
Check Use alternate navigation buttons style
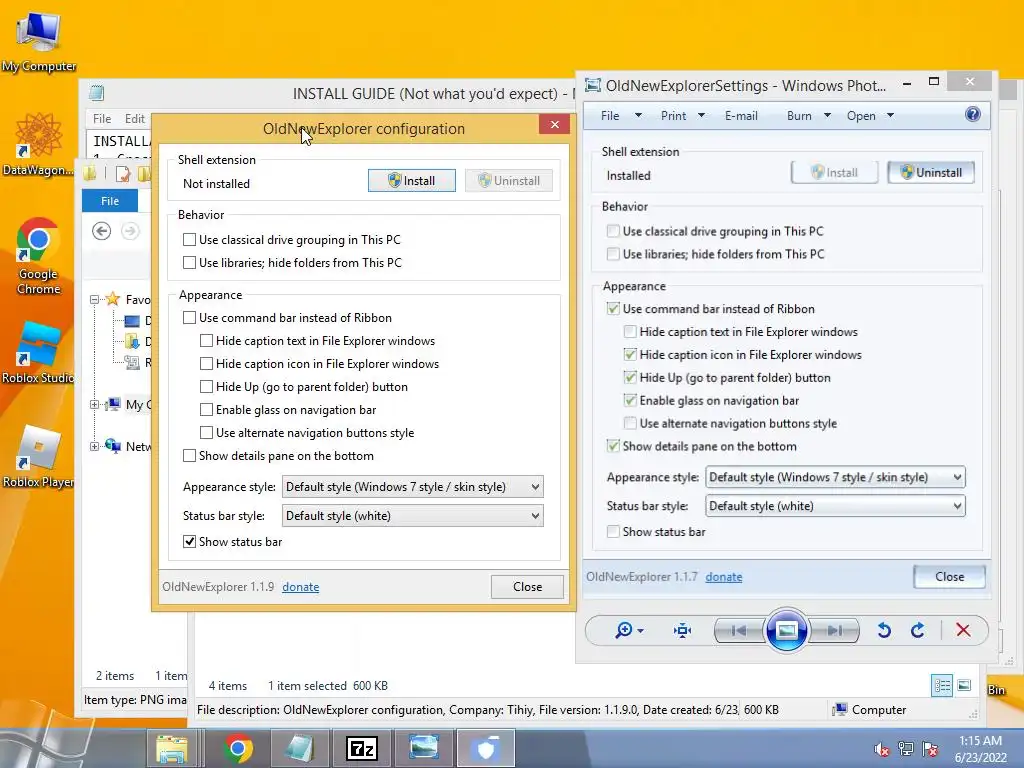click(206, 433)
